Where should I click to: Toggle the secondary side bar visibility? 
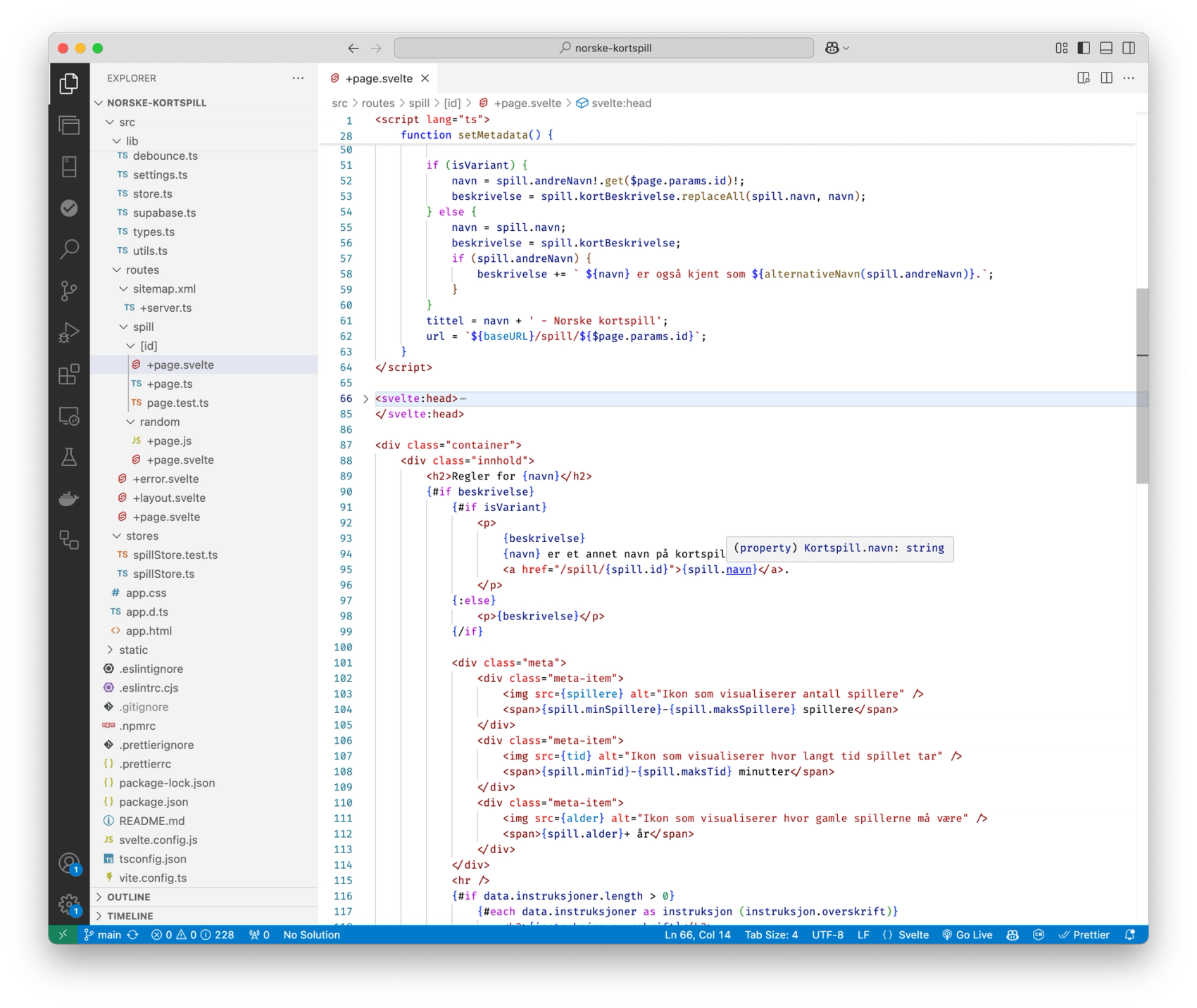coord(1129,48)
